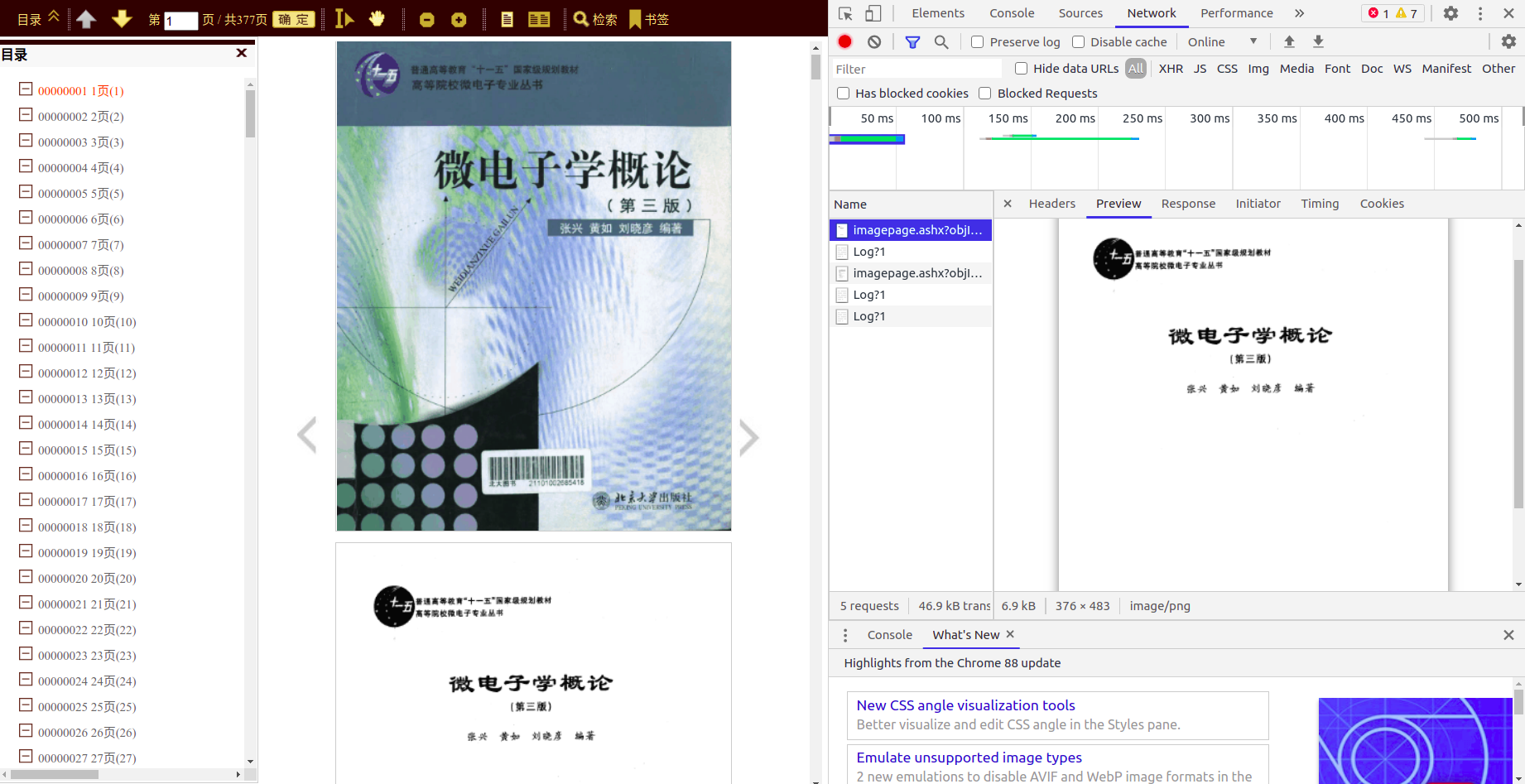Open the 书签 bookmark tool

click(x=649, y=19)
